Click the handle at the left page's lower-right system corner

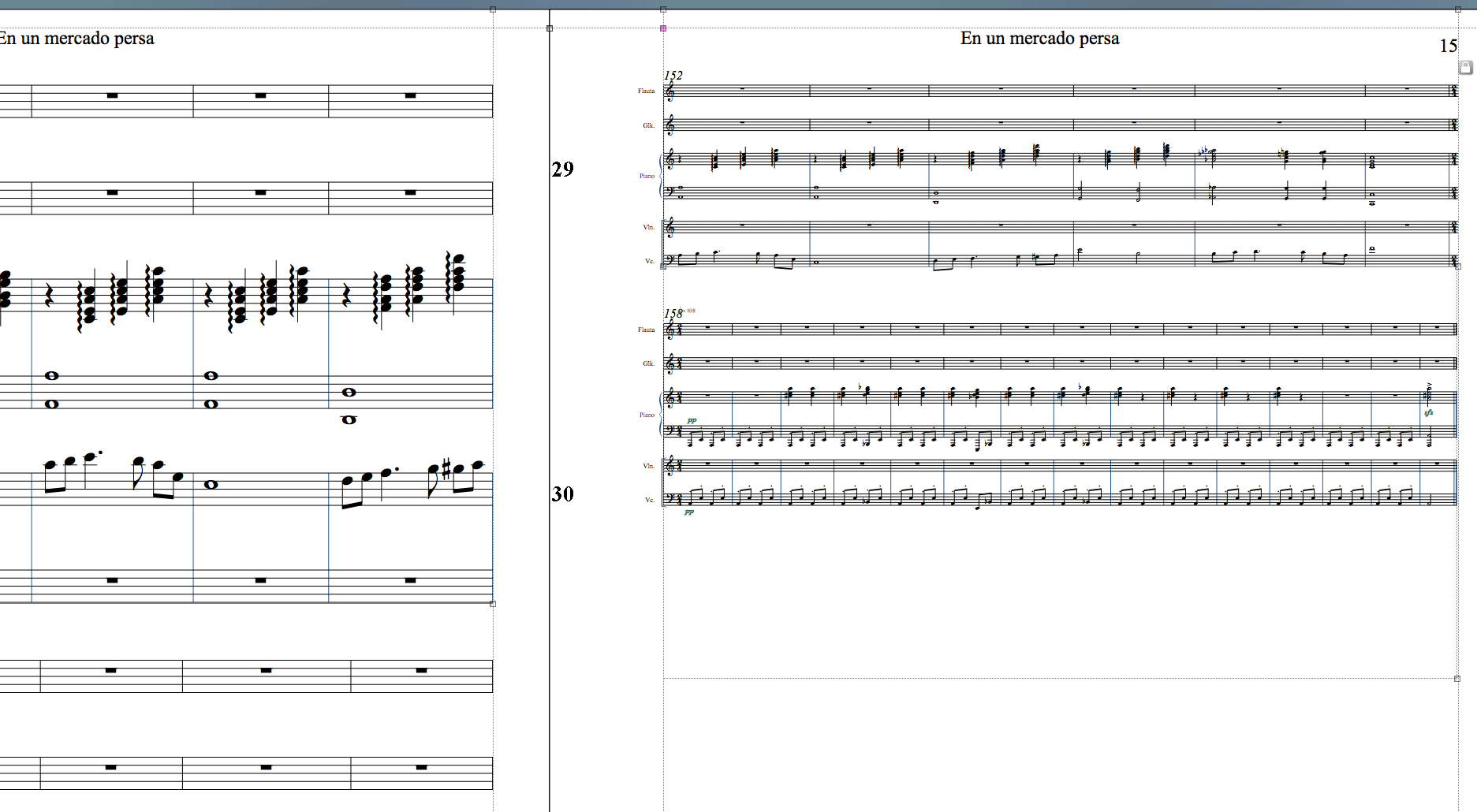493,604
